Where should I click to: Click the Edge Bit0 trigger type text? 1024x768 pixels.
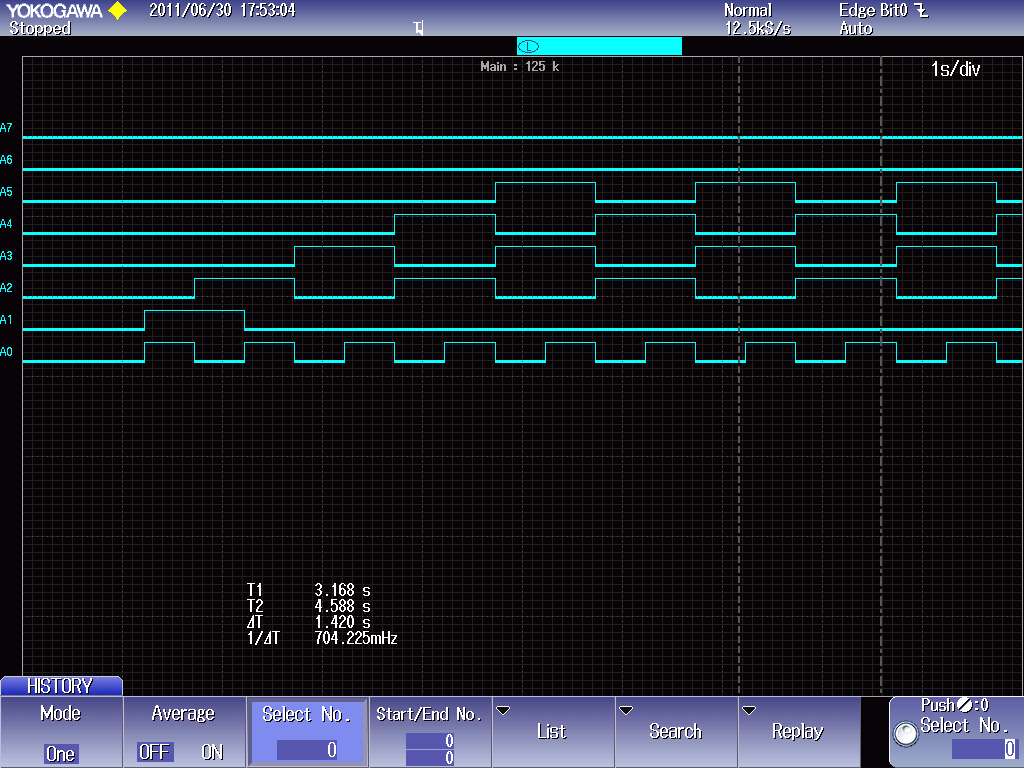pos(873,10)
